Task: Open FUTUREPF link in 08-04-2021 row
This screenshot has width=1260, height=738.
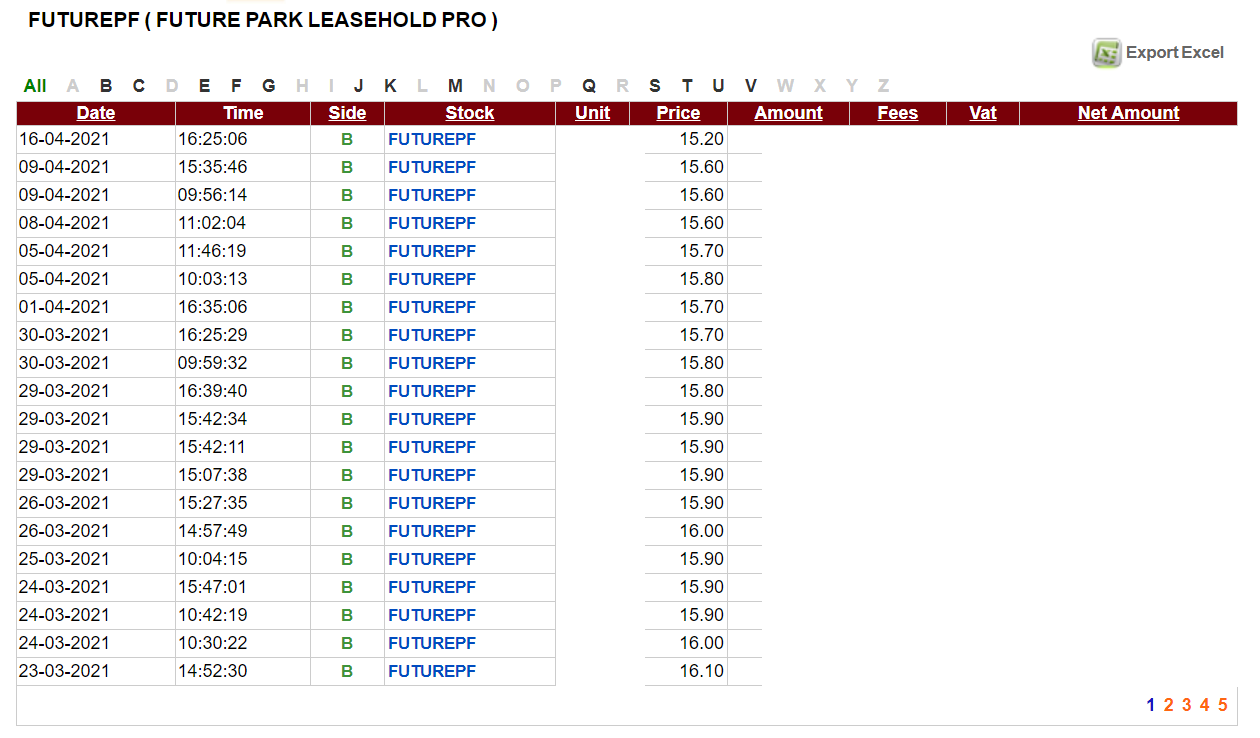Action: click(x=432, y=223)
